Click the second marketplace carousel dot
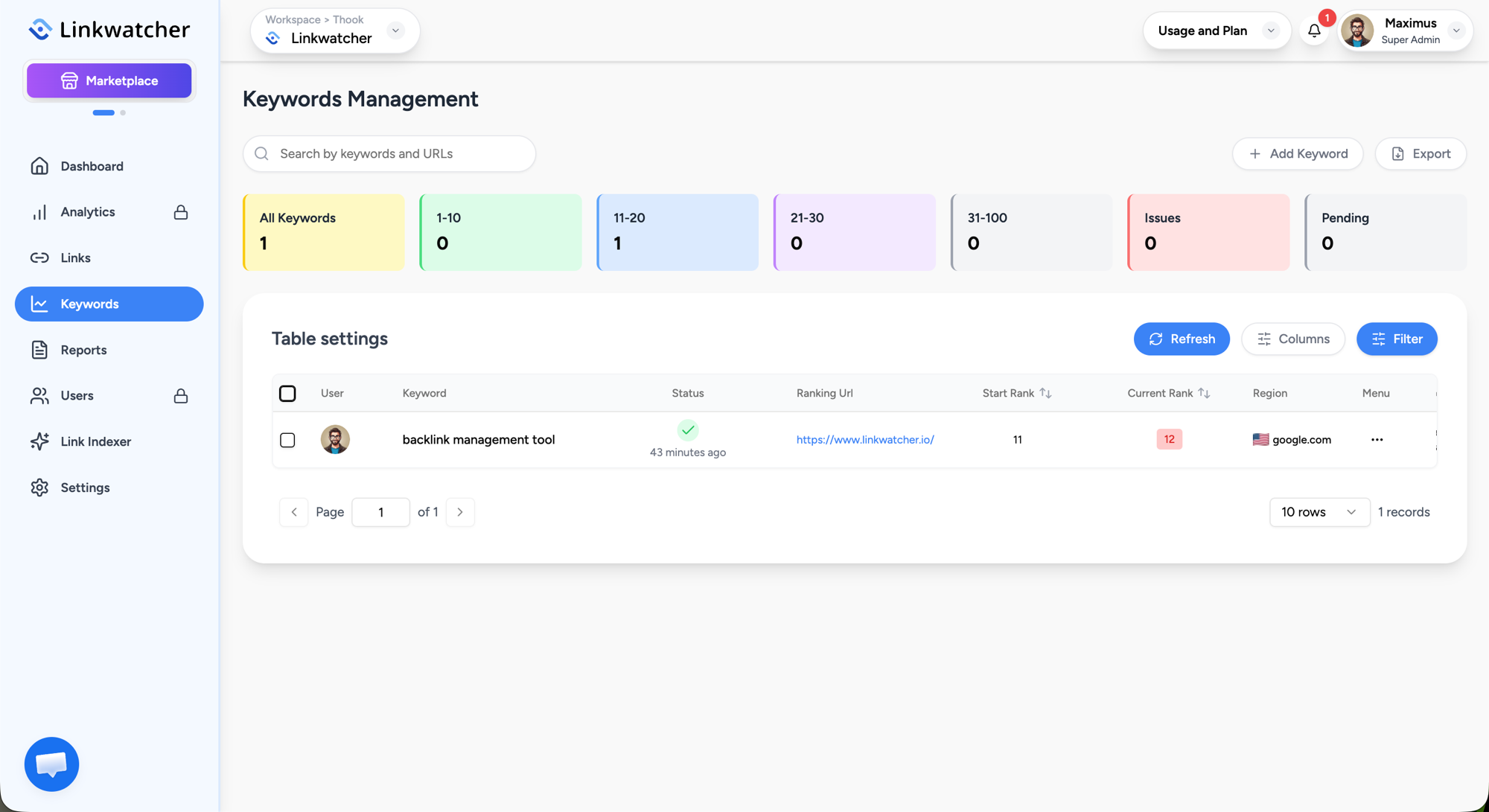The image size is (1489, 812). coord(123,112)
